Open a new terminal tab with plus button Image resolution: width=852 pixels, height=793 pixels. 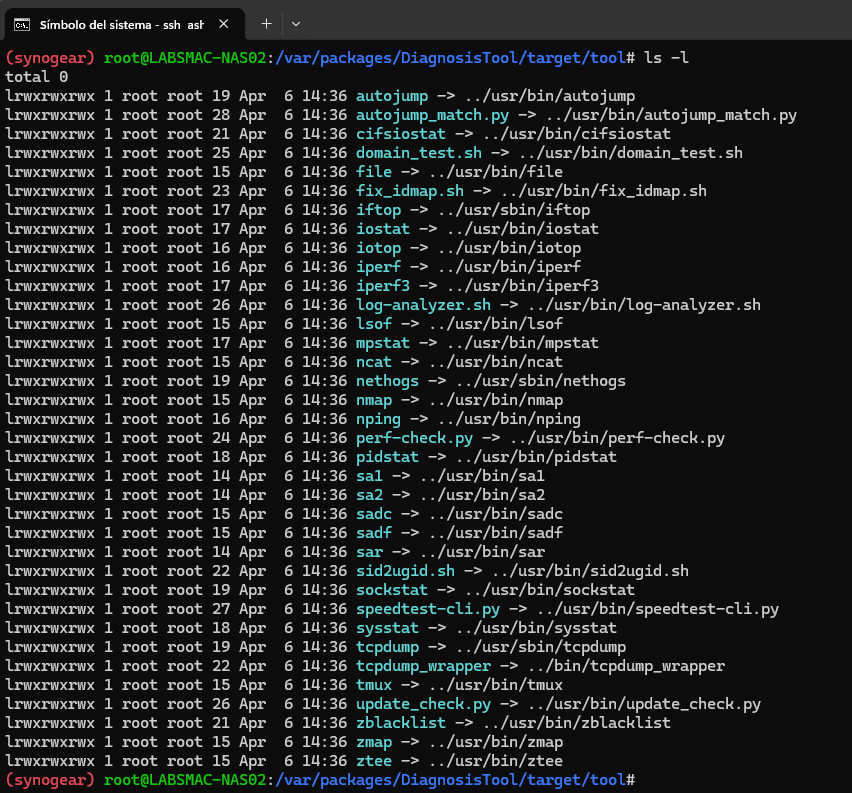(266, 23)
